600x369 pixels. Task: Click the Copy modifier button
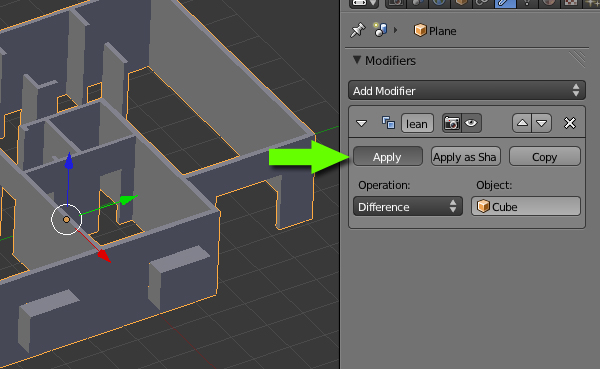point(545,157)
